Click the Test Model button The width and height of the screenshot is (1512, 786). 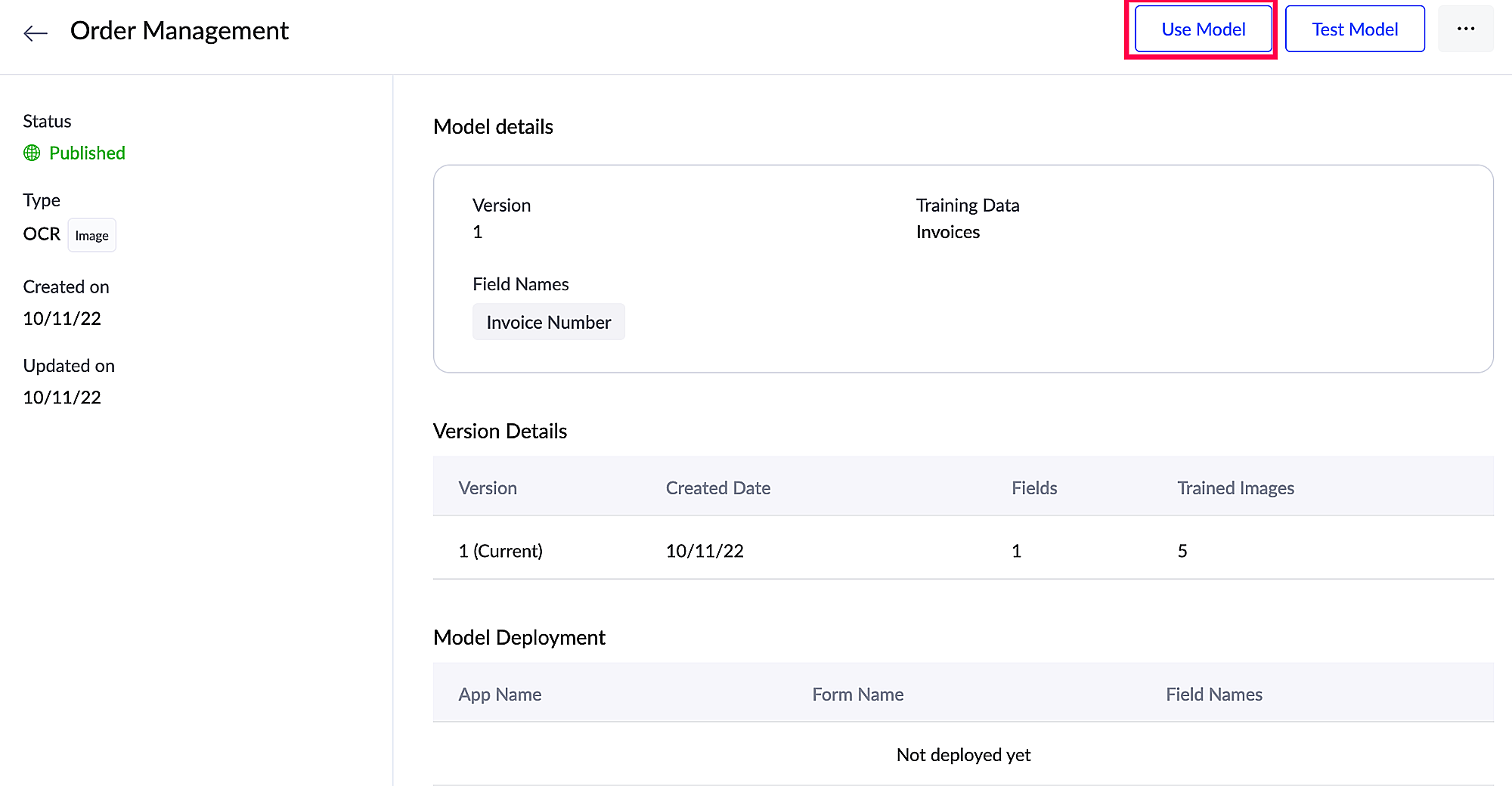pyautogui.click(x=1354, y=29)
